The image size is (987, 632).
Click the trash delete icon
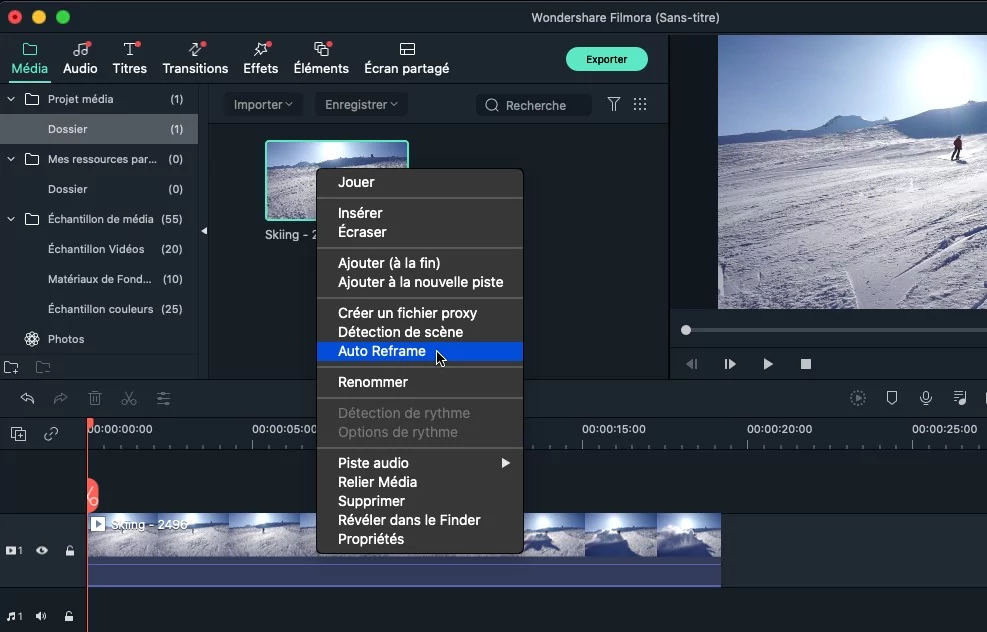pos(94,398)
